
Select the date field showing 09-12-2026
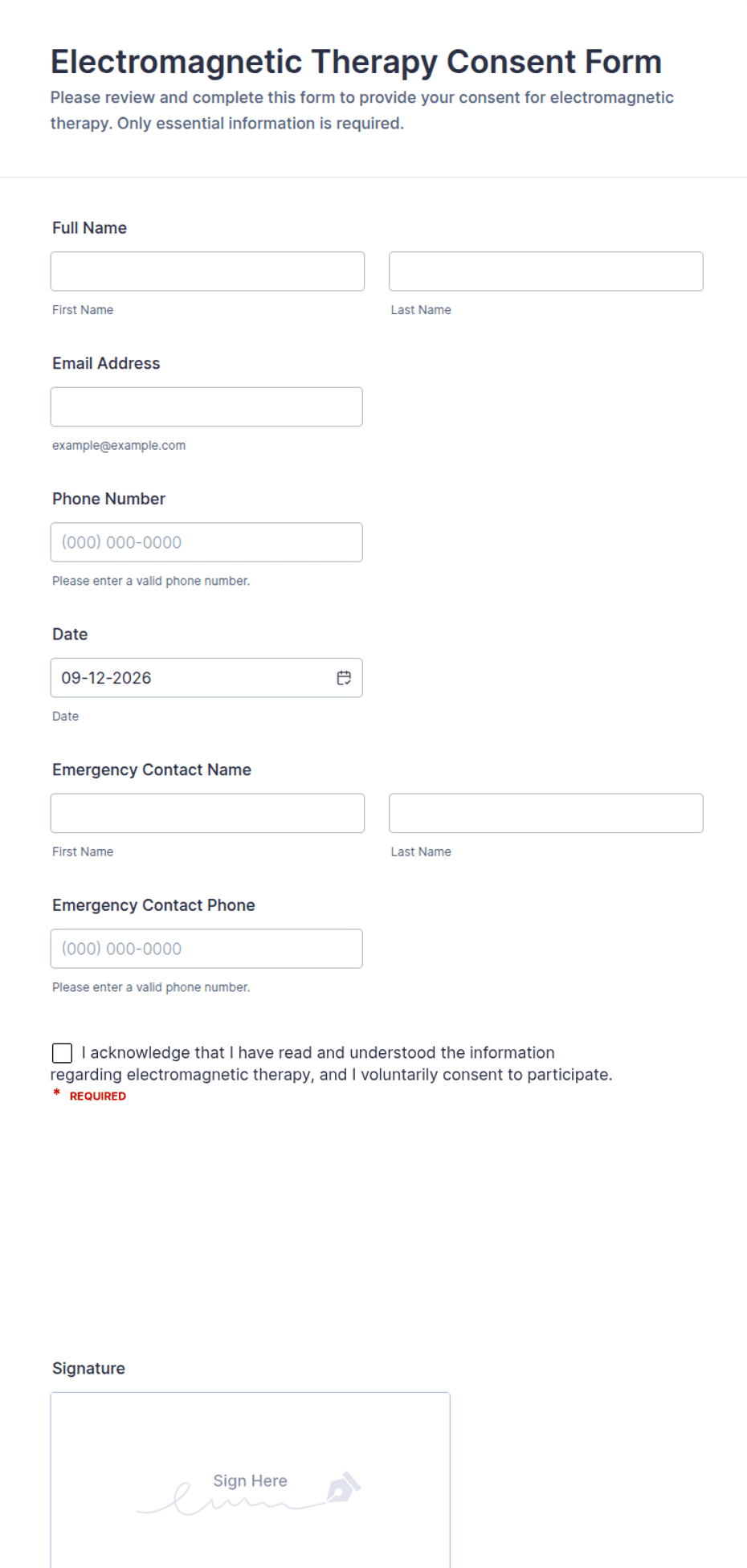coord(206,678)
